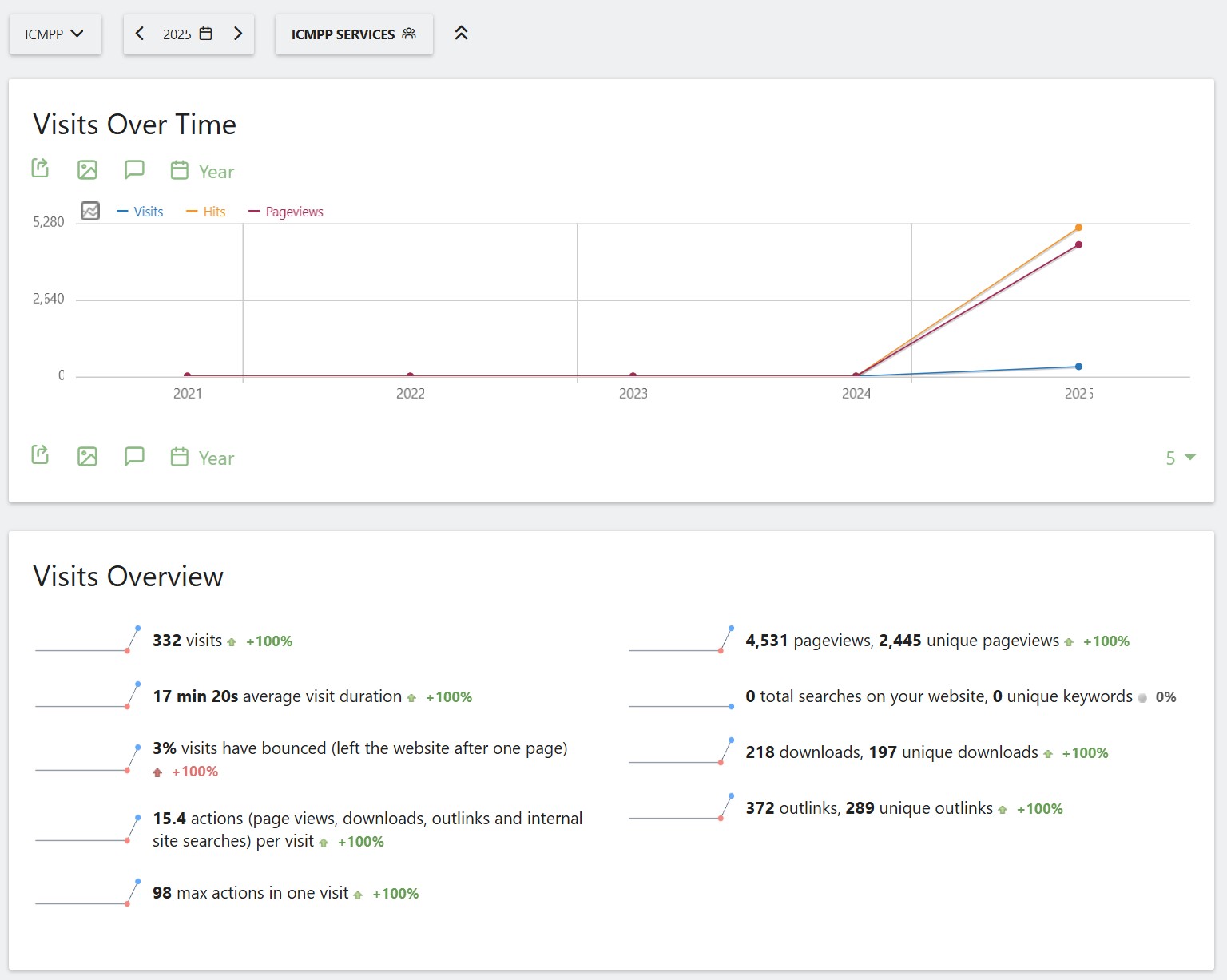Toggle Pageviews series in chart legend
This screenshot has width=1227, height=980.
tap(286, 212)
